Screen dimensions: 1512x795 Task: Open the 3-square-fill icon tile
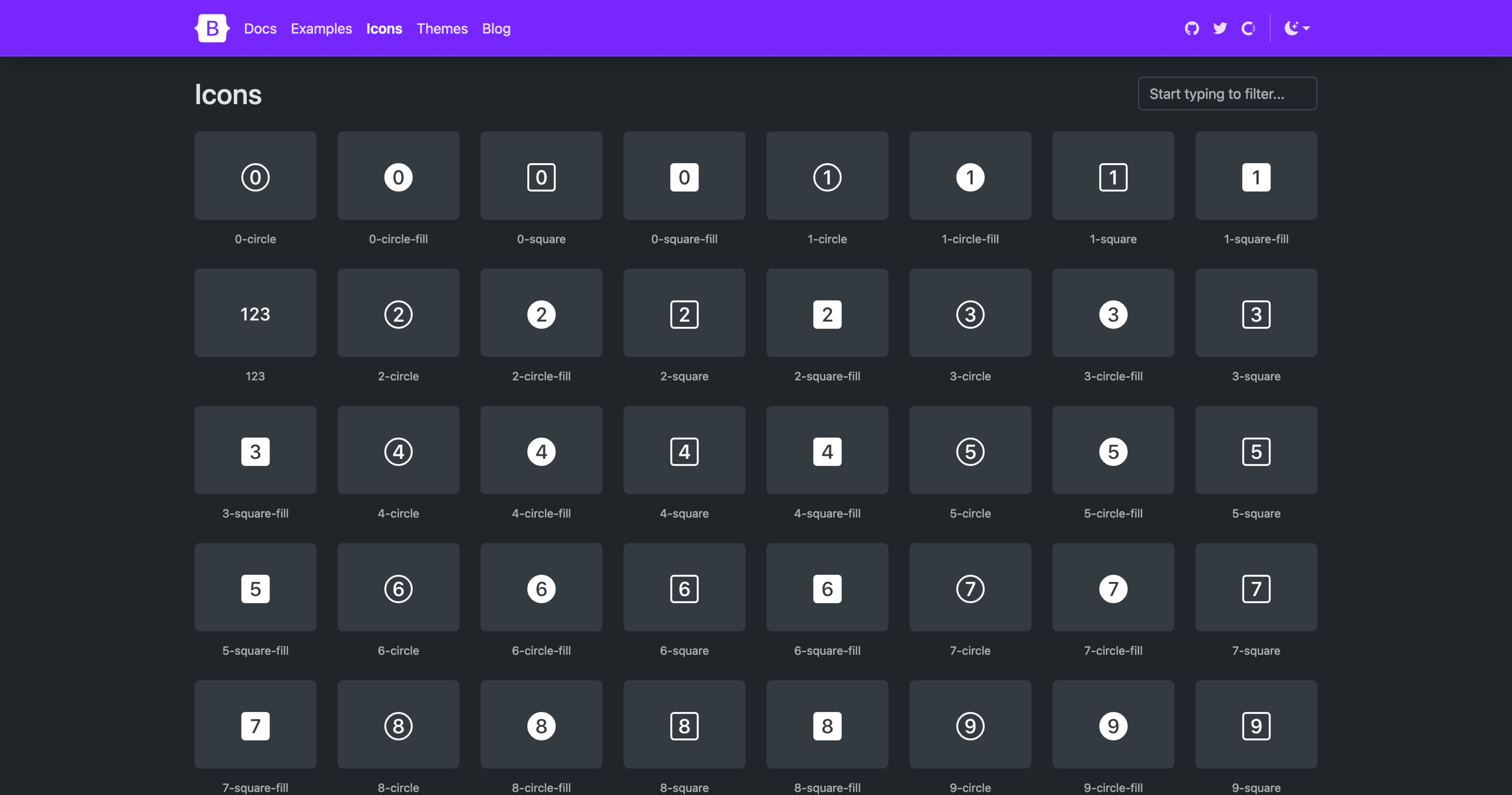pos(255,450)
